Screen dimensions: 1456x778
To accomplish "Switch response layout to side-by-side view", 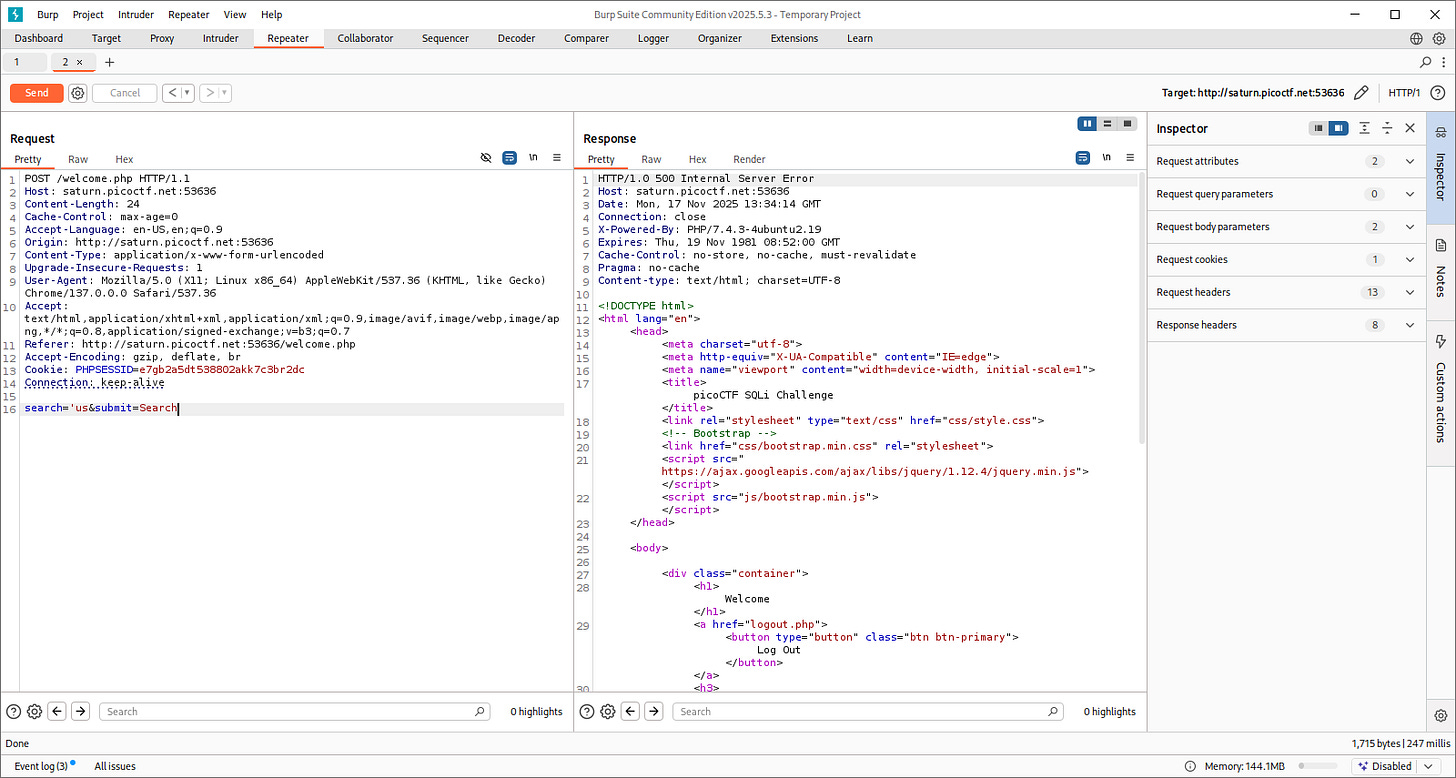I will point(1087,124).
